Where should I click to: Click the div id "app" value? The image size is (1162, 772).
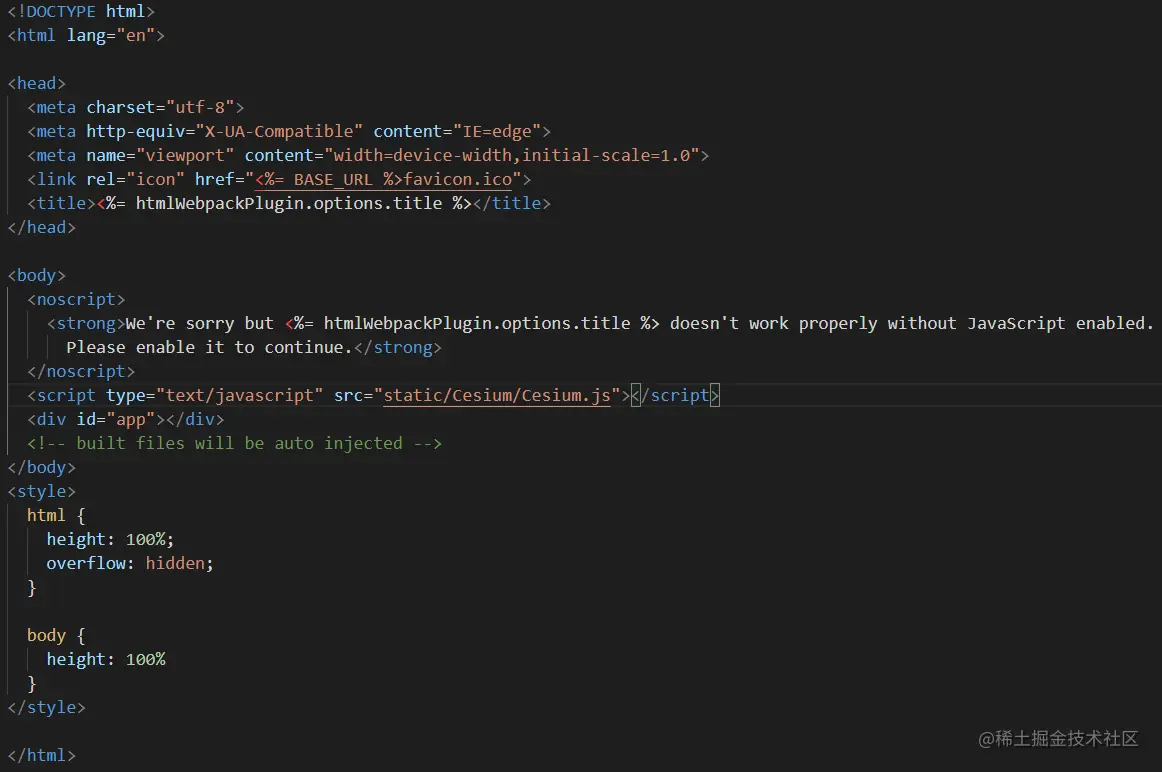coord(135,419)
